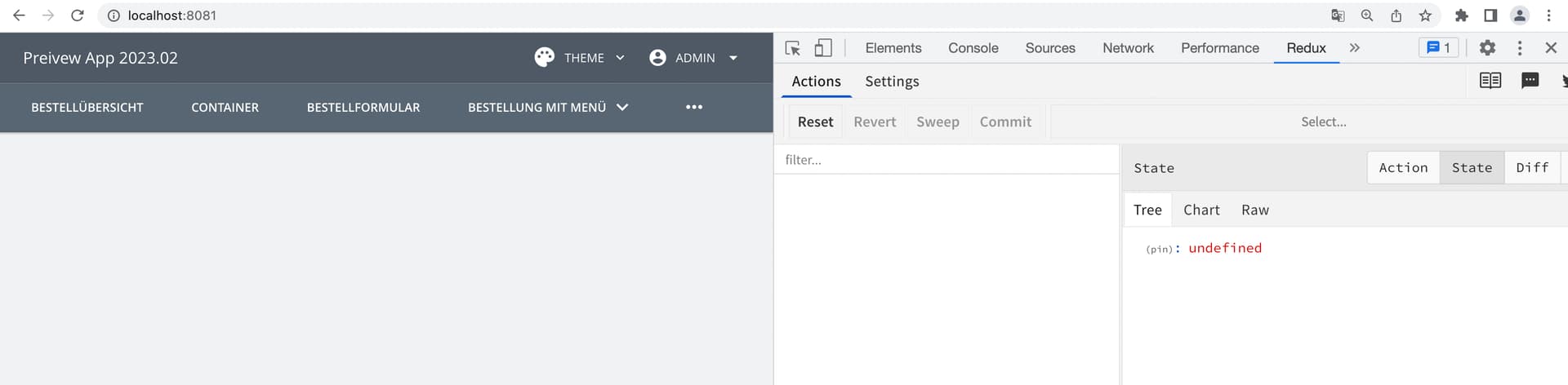
Task: Open the console issues message badge
Action: point(1438,48)
